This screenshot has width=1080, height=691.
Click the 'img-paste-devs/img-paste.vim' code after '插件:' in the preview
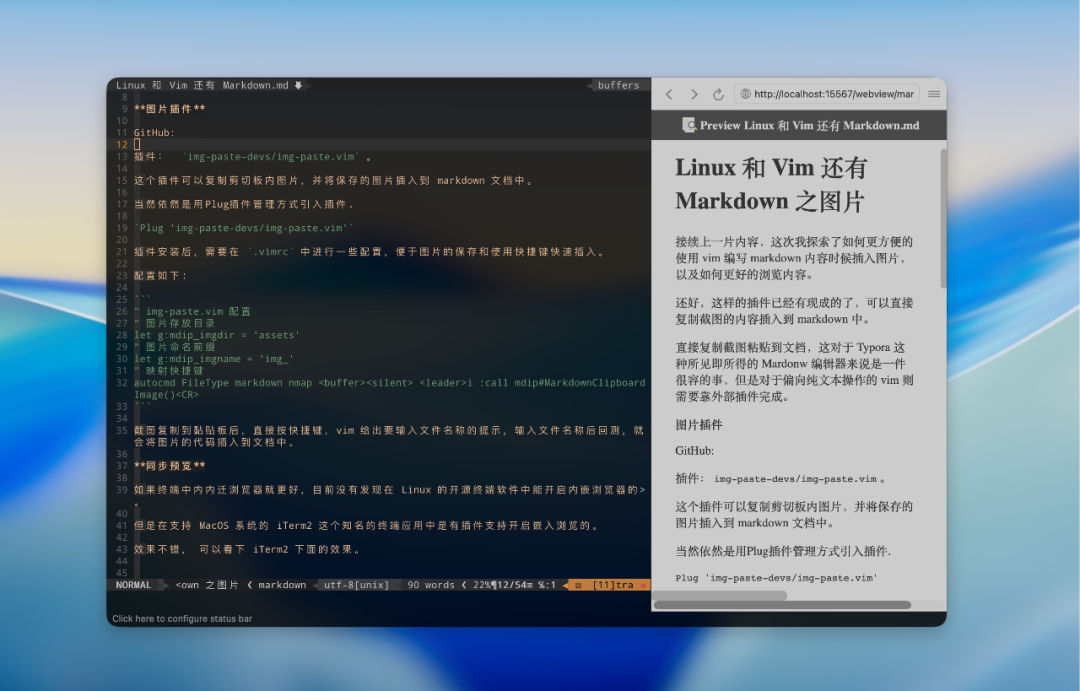pyautogui.click(x=795, y=479)
